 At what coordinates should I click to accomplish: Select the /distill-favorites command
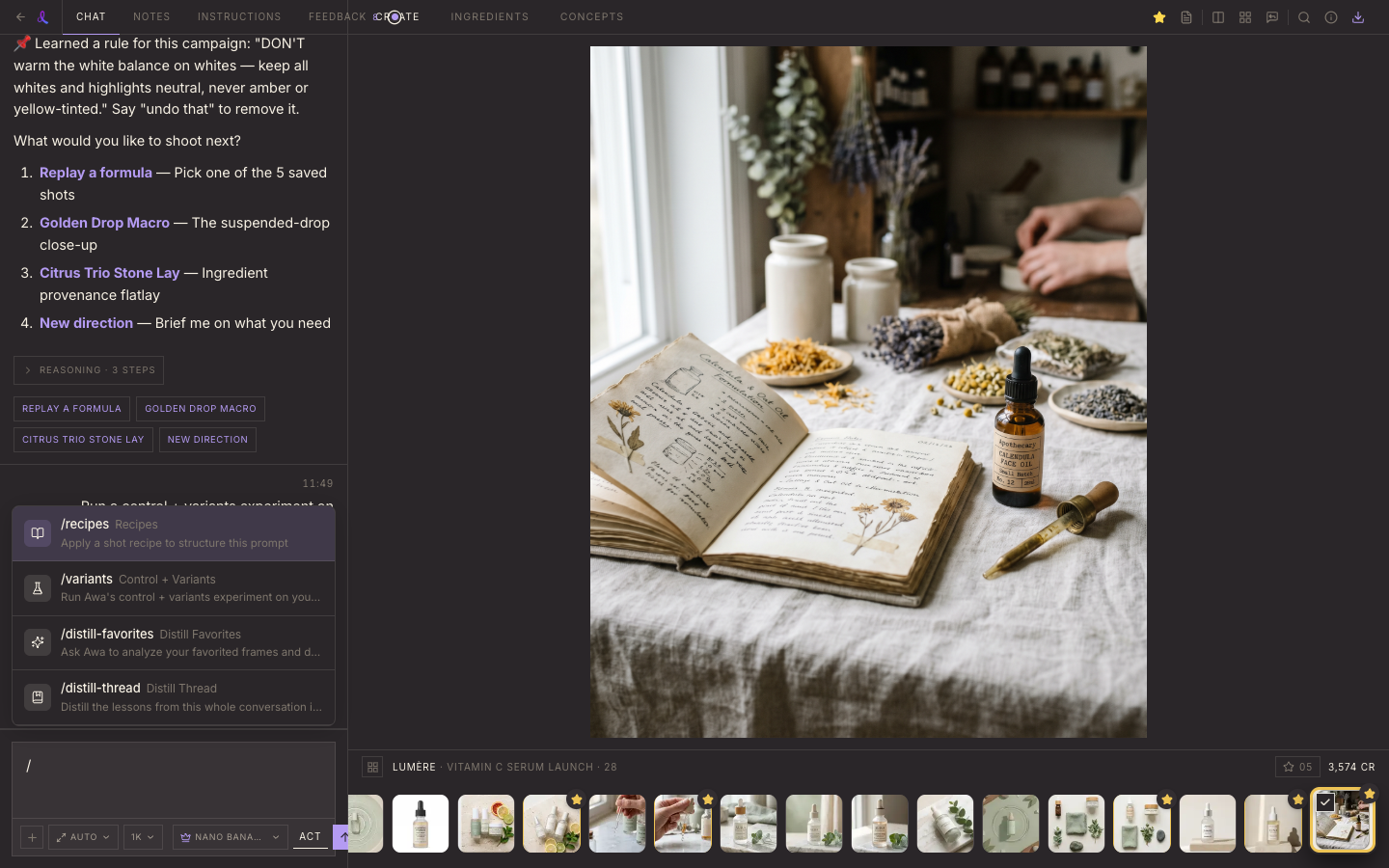[x=174, y=642]
